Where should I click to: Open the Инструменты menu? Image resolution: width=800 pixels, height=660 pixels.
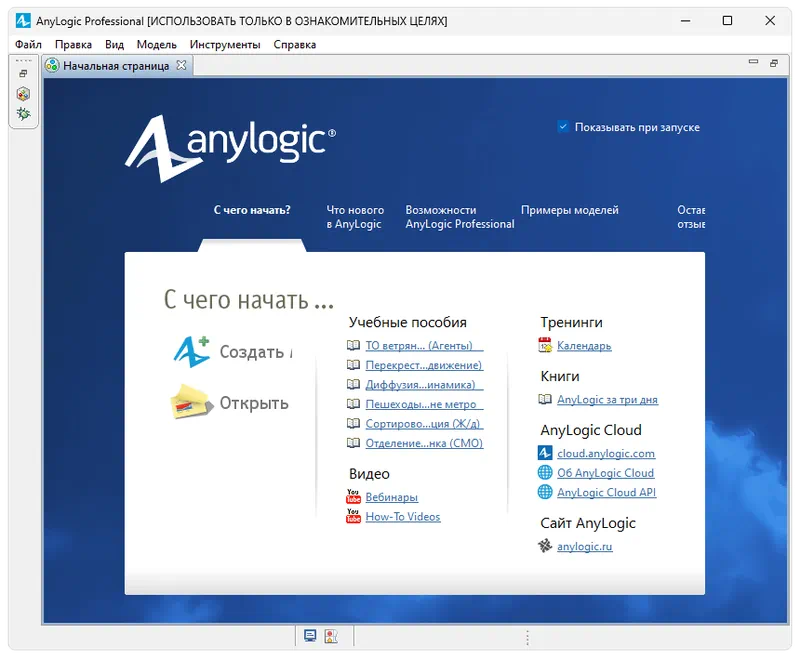[x=225, y=44]
